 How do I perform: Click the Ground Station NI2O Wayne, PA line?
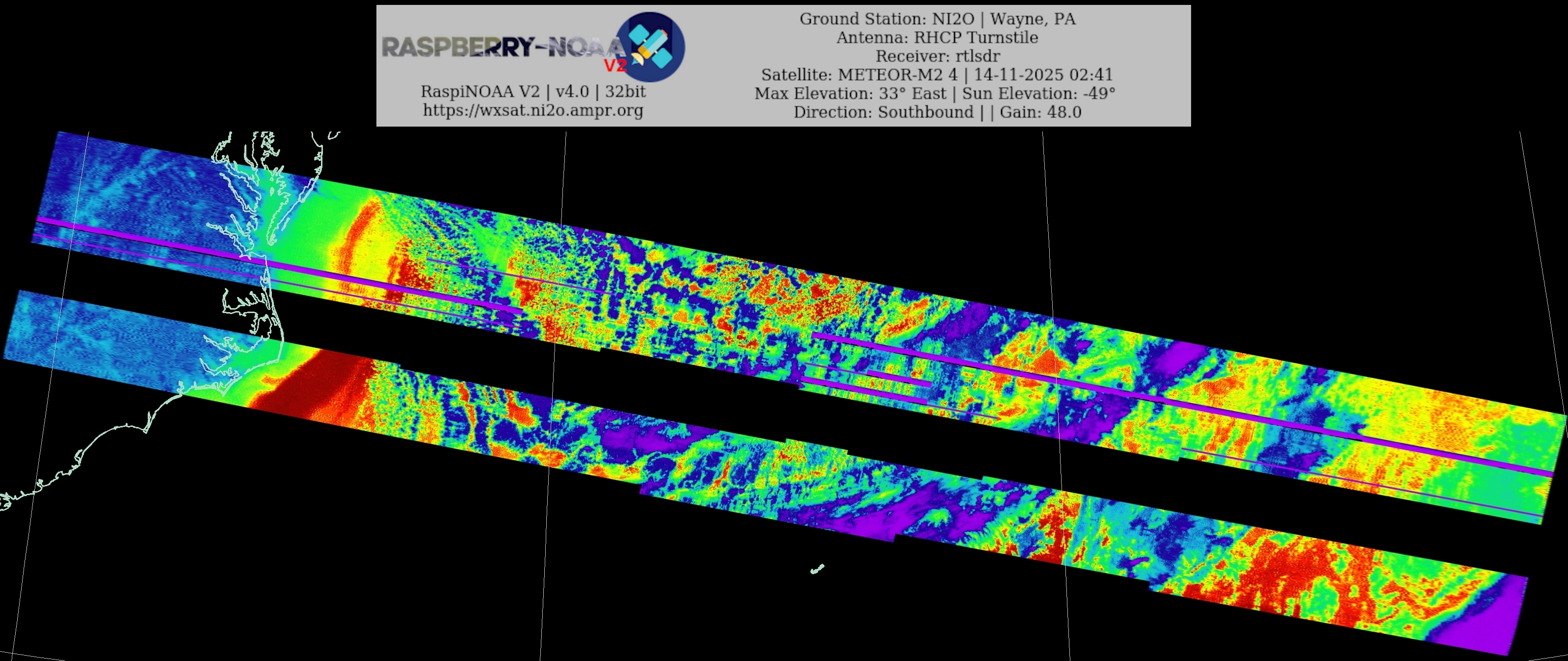click(x=937, y=19)
